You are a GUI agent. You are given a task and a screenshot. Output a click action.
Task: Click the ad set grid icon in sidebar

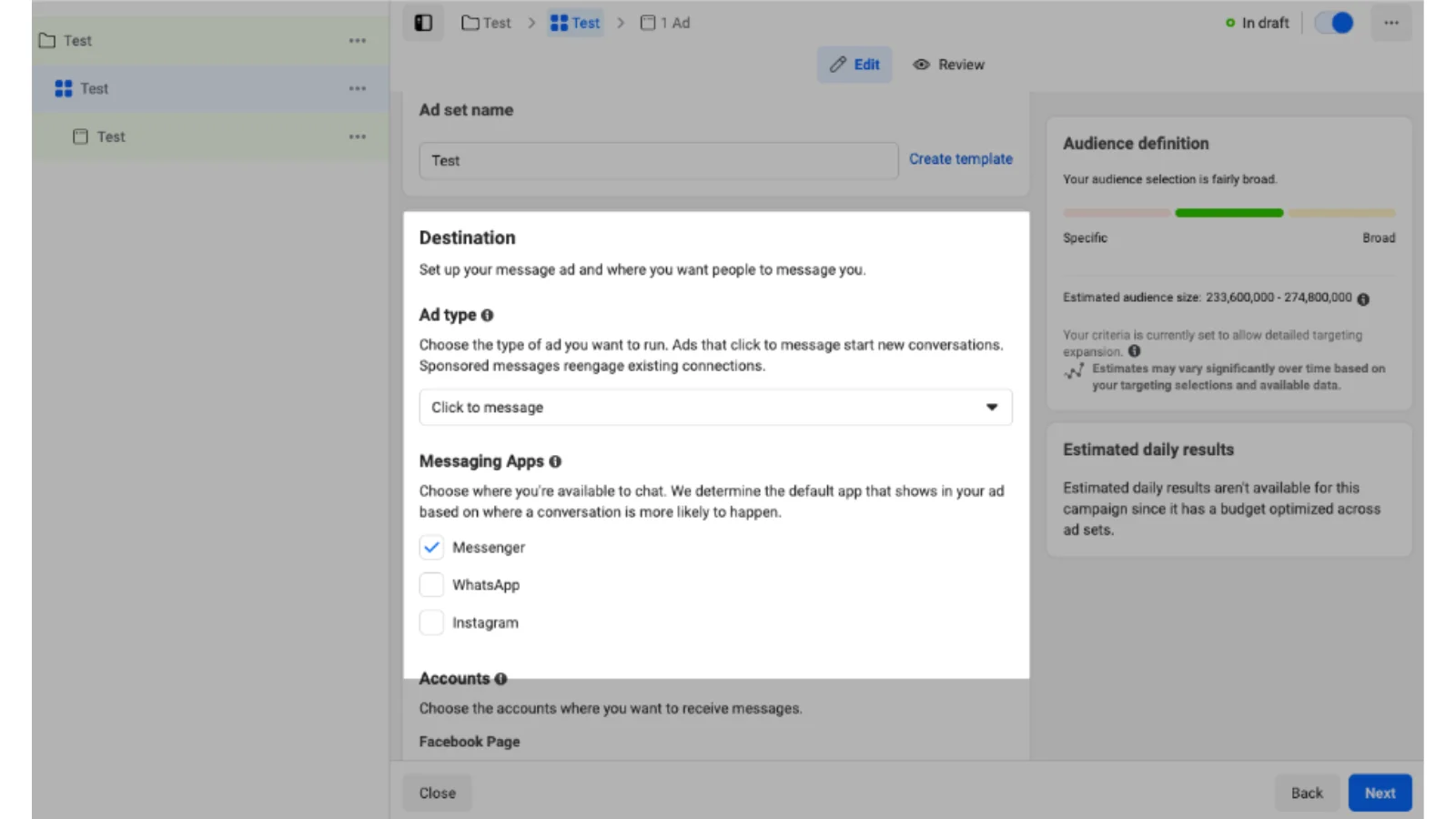64,88
